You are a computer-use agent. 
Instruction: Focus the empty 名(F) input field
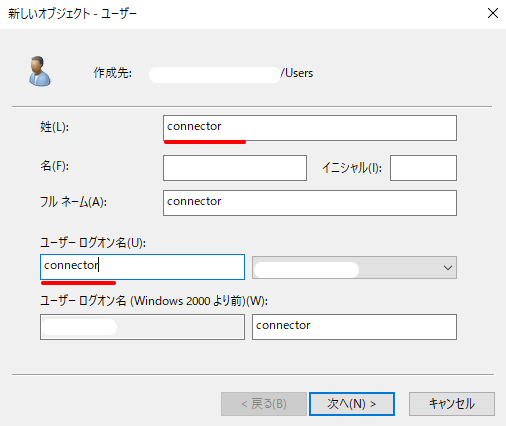coord(235,168)
